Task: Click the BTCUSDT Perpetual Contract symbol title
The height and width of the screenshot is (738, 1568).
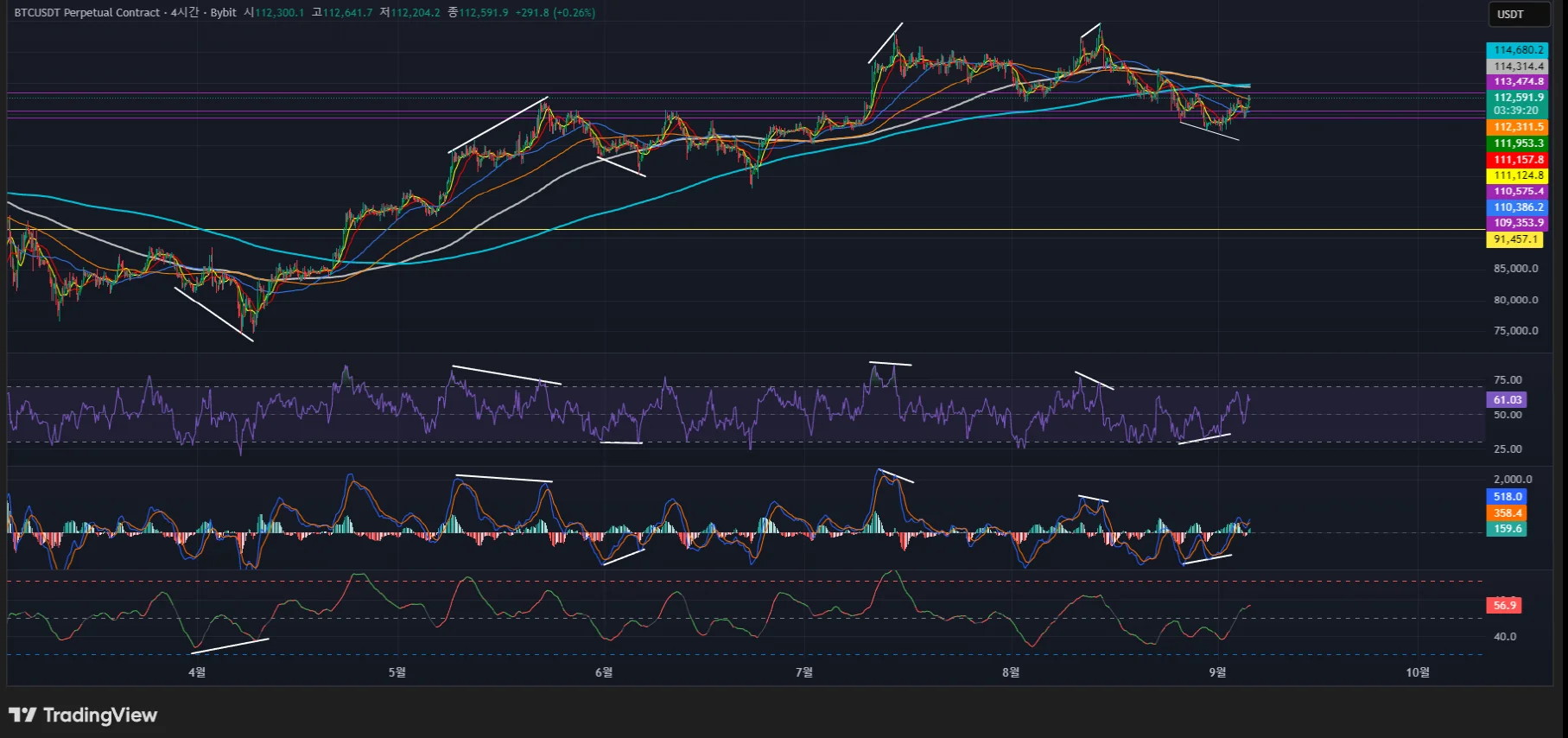Action: point(86,13)
